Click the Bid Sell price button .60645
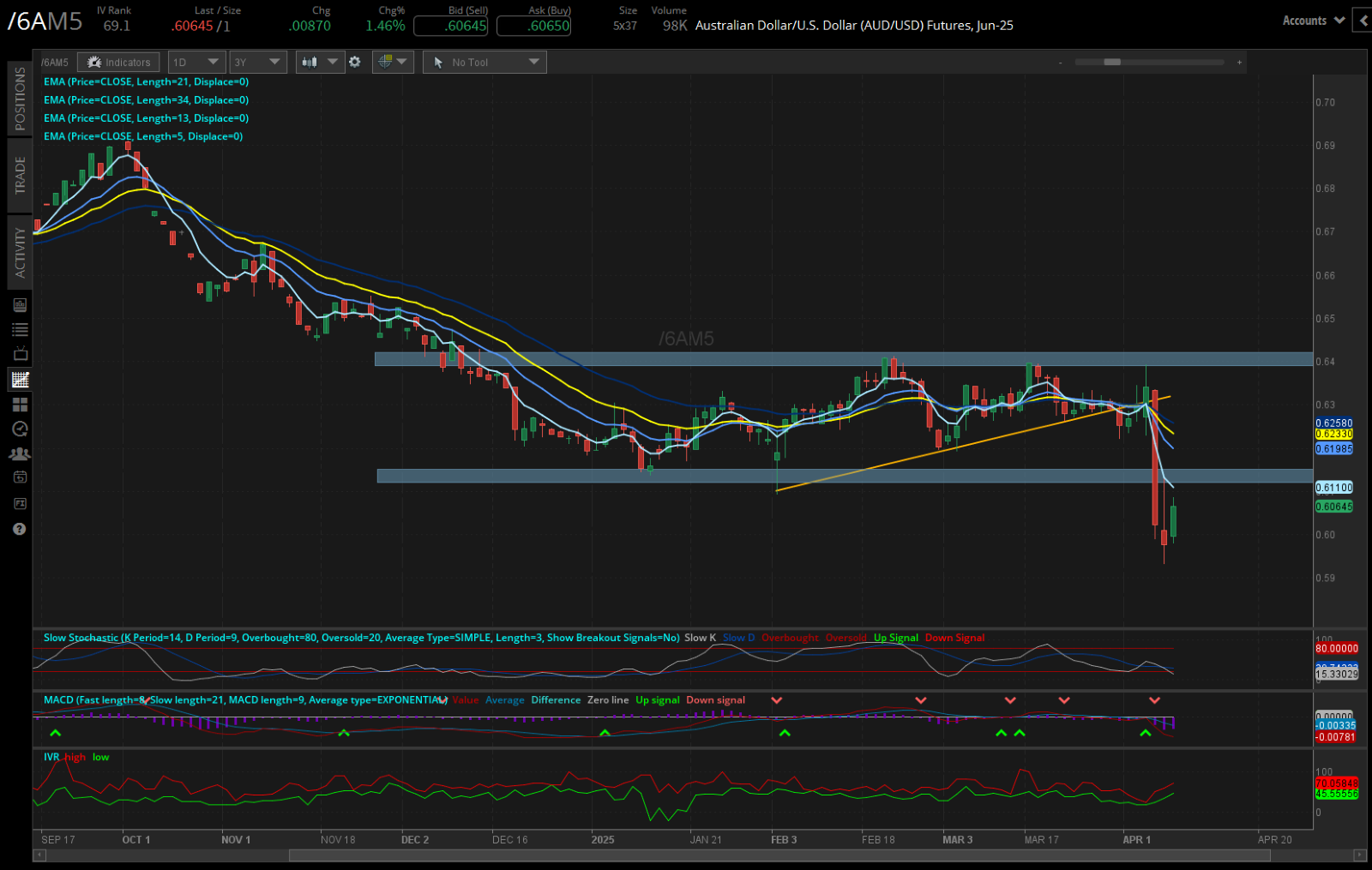Viewport: 1372px width, 870px height. [450, 26]
